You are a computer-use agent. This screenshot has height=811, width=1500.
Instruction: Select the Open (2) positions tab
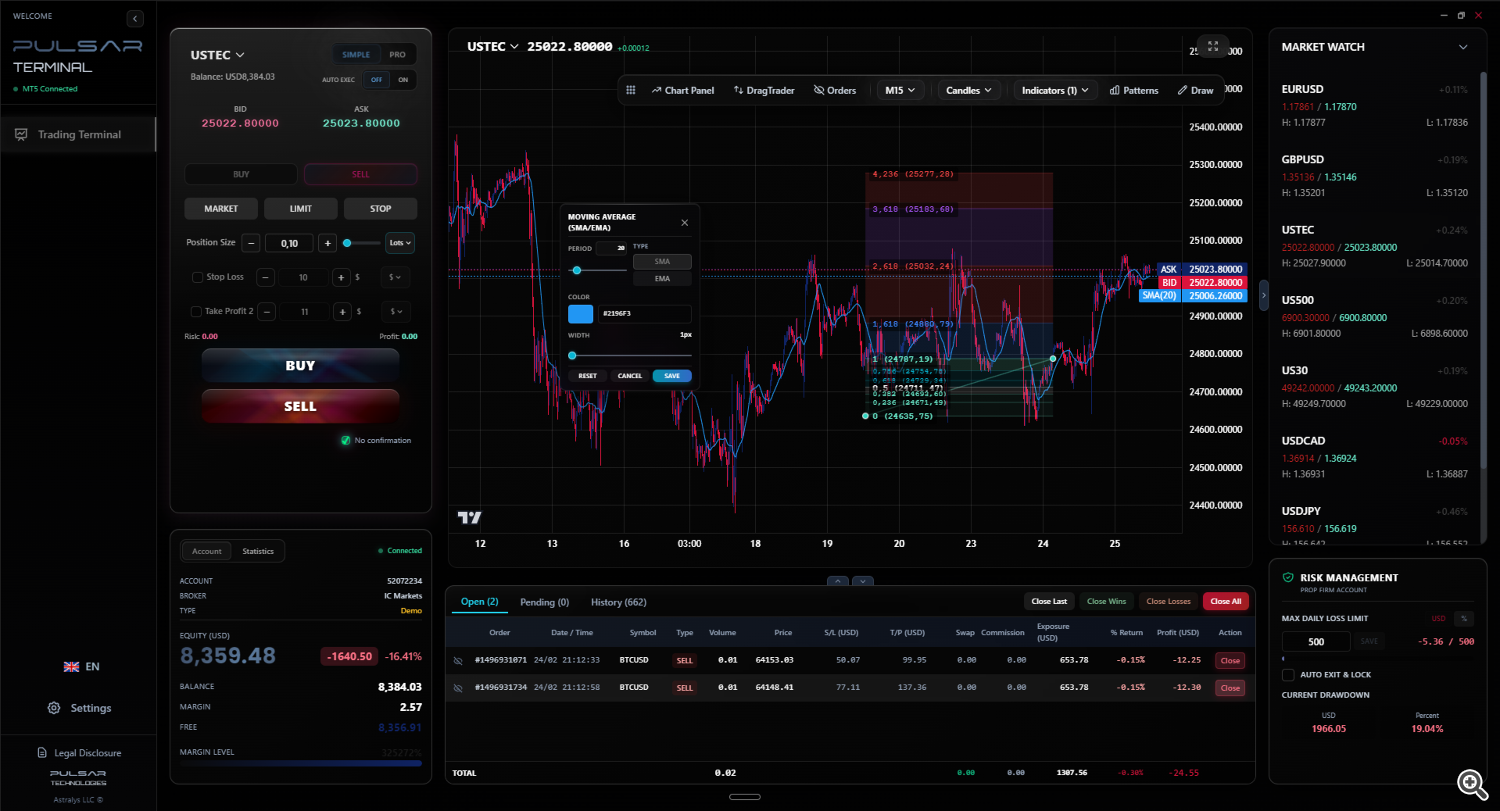(479, 602)
